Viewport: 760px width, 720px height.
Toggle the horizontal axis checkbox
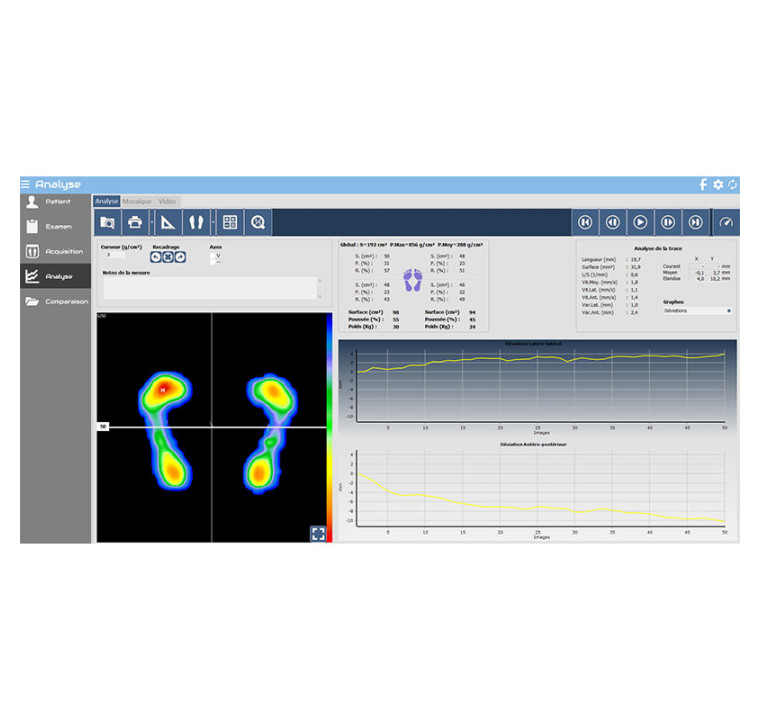[x=212, y=262]
